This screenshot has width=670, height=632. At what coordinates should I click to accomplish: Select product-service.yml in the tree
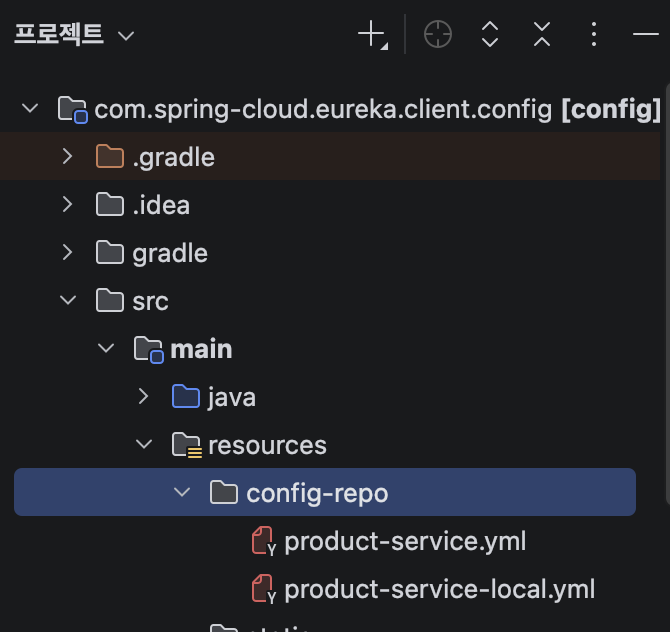click(405, 542)
